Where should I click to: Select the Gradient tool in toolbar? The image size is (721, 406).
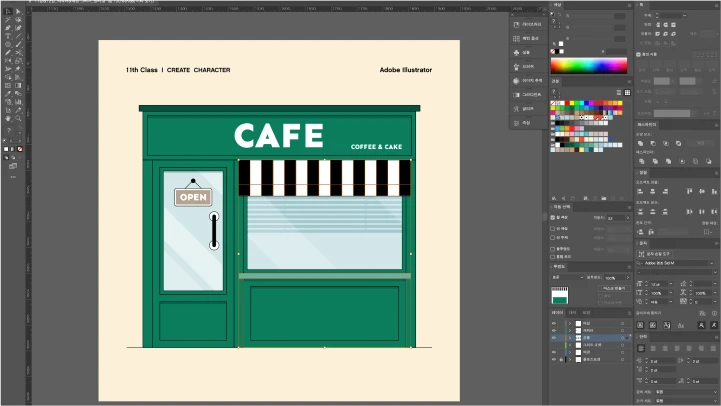pyautogui.click(x=18, y=86)
